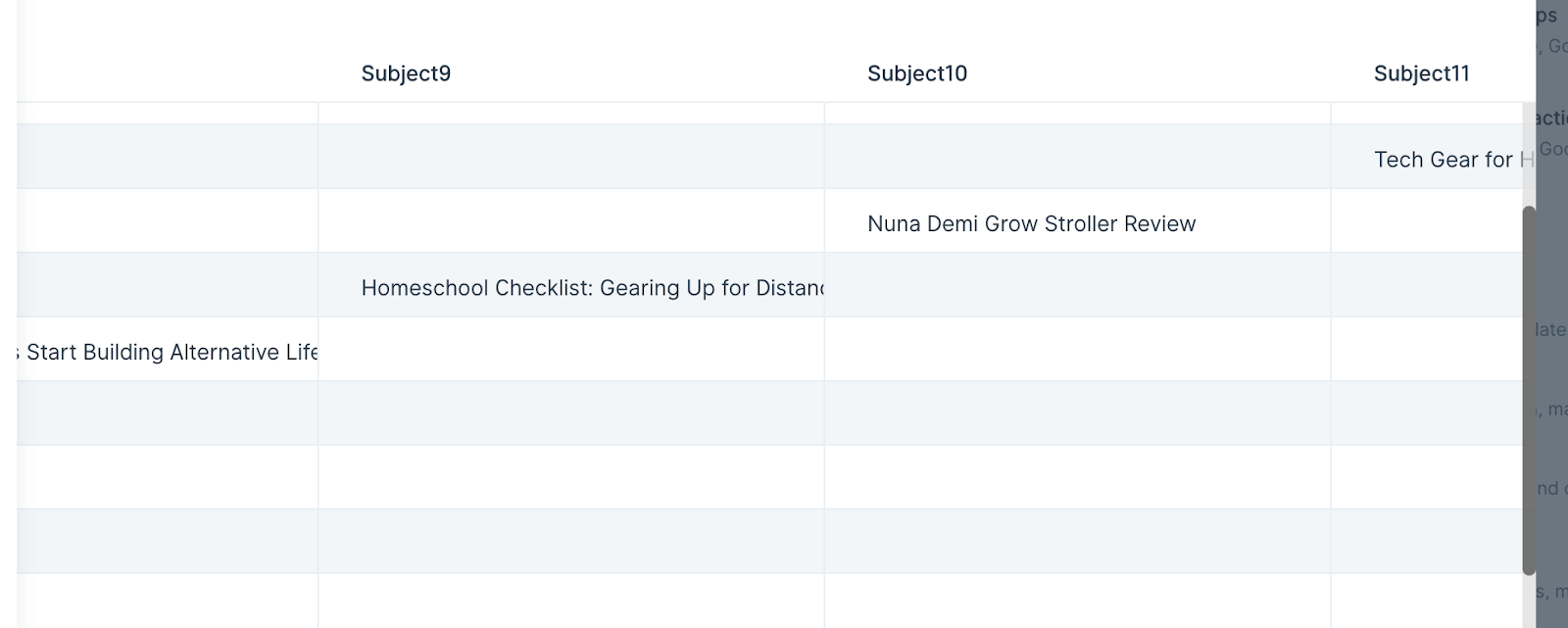This screenshot has height=628, width=1568.
Task: Select empty Subject11 cell in Nuna Demi row
Action: click(1427, 221)
